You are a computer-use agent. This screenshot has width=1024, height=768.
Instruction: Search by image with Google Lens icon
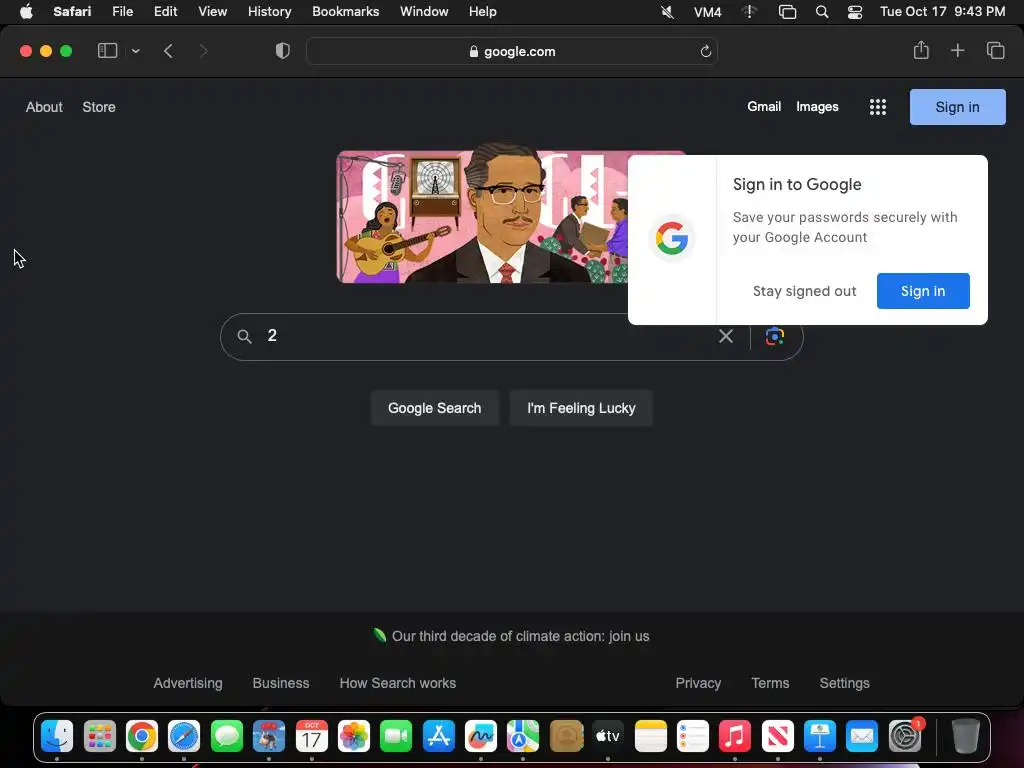point(775,336)
